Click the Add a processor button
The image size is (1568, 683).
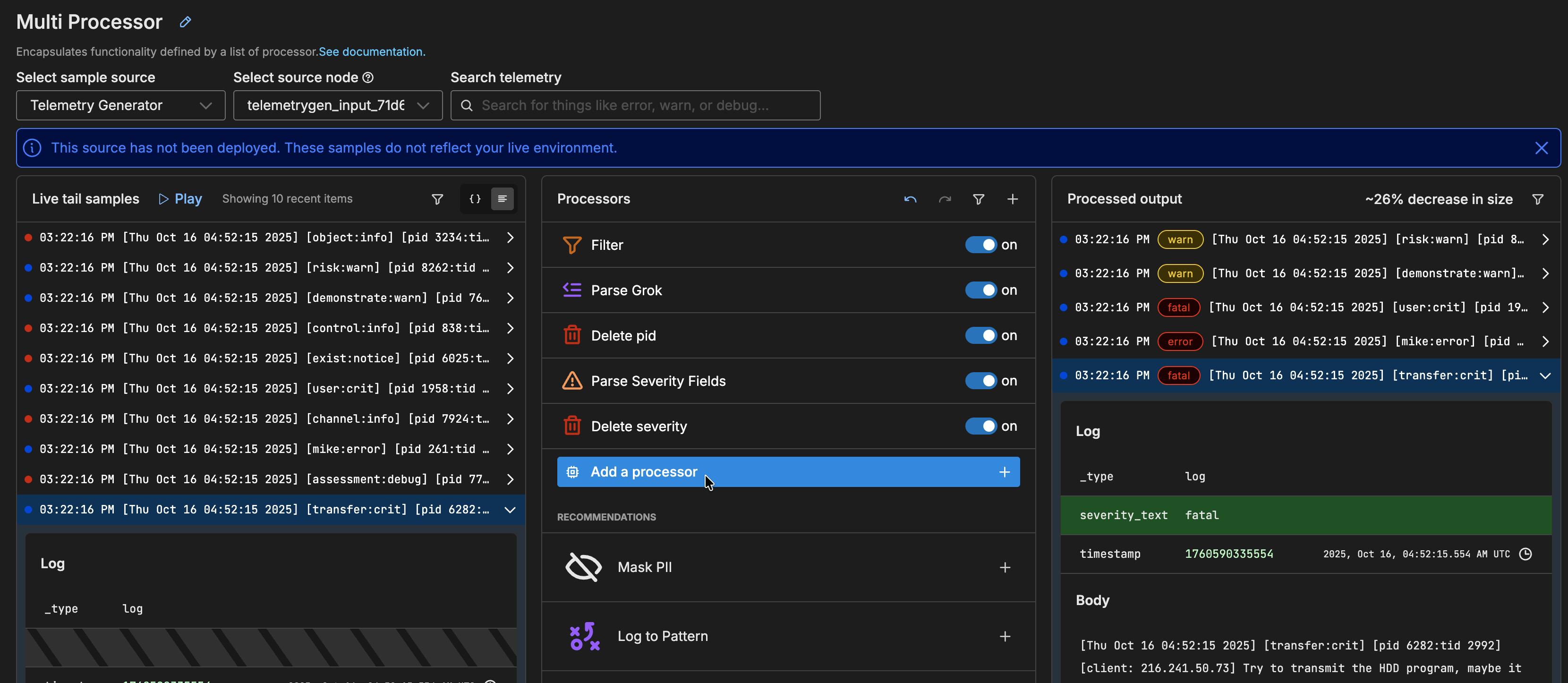click(788, 472)
